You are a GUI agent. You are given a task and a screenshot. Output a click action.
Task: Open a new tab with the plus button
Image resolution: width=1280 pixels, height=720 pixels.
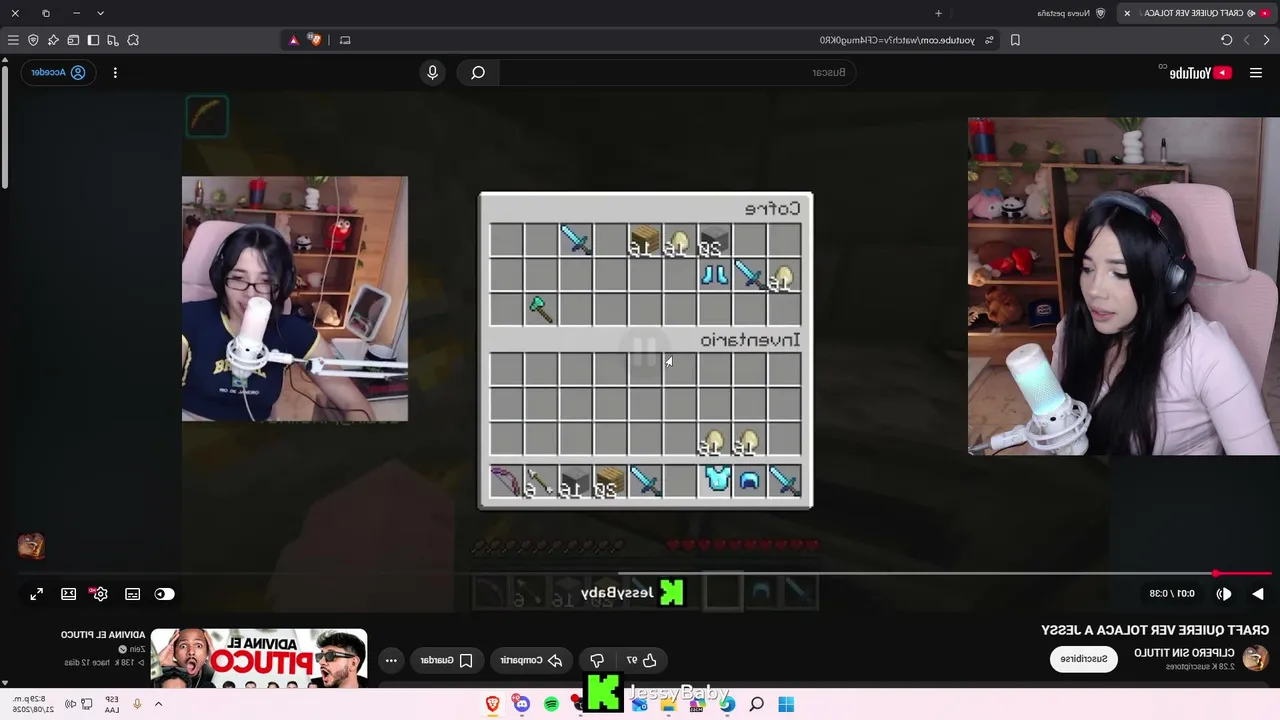pyautogui.click(x=938, y=13)
